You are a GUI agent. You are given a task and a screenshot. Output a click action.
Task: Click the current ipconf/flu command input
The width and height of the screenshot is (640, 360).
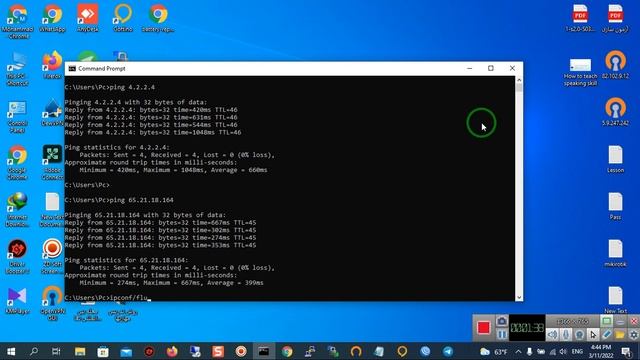108,298
